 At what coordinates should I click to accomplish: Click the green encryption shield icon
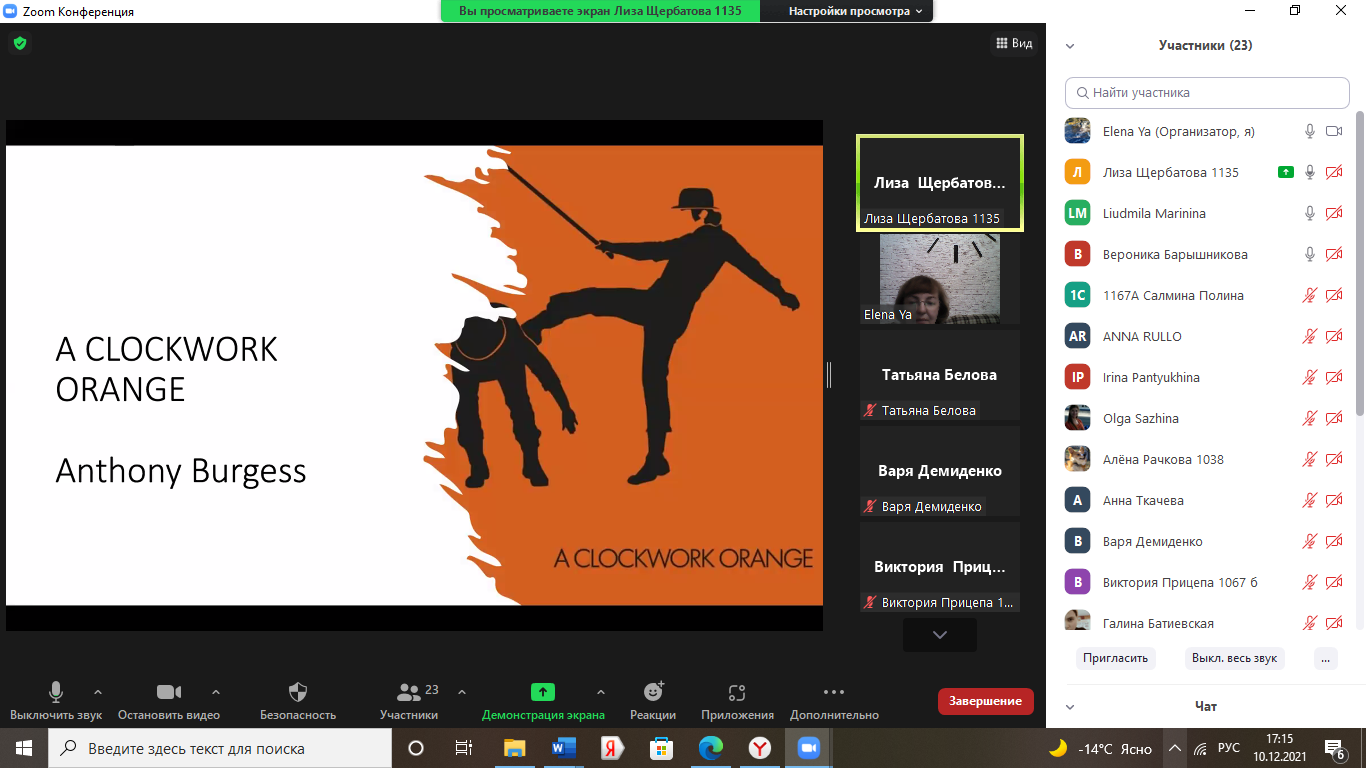click(20, 43)
